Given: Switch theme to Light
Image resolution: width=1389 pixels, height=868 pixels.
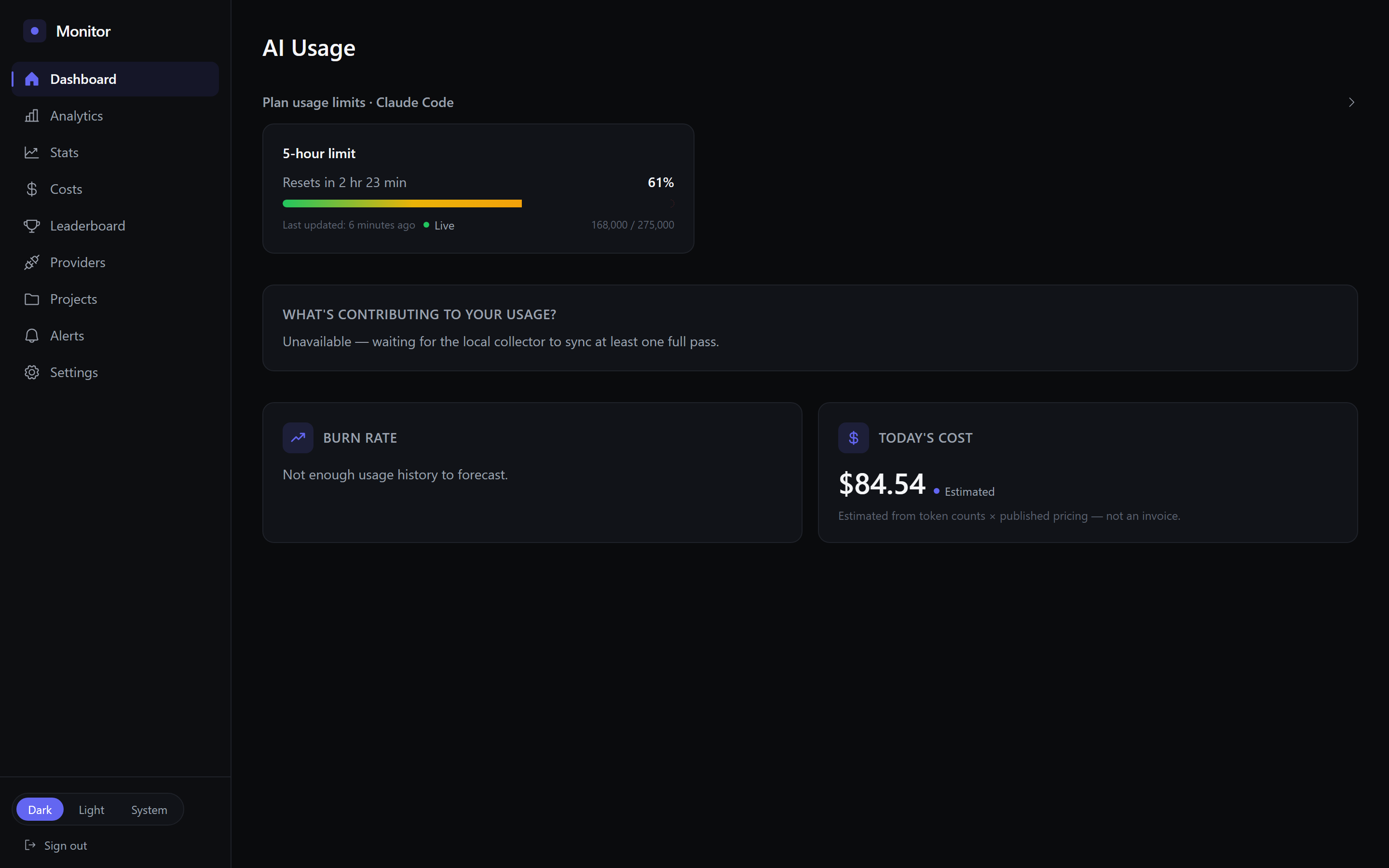Looking at the screenshot, I should (x=91, y=810).
